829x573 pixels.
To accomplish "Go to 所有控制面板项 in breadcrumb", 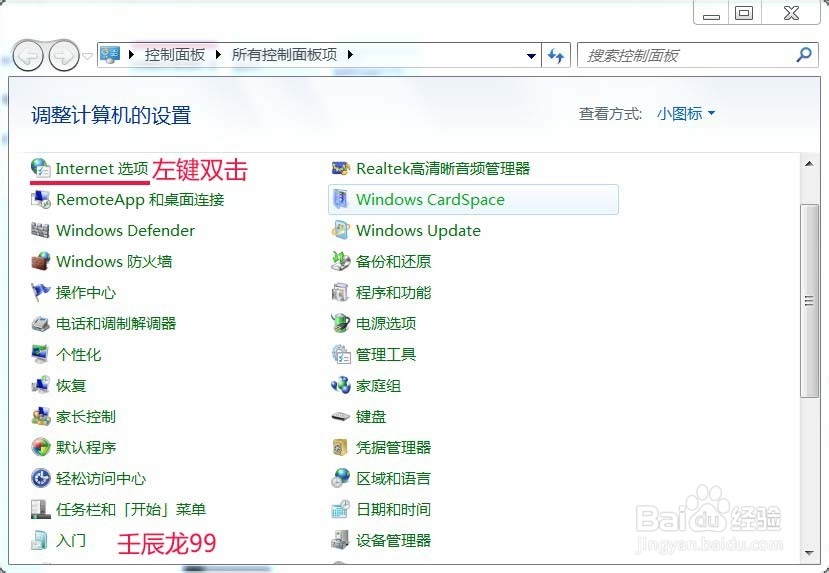I will [284, 54].
